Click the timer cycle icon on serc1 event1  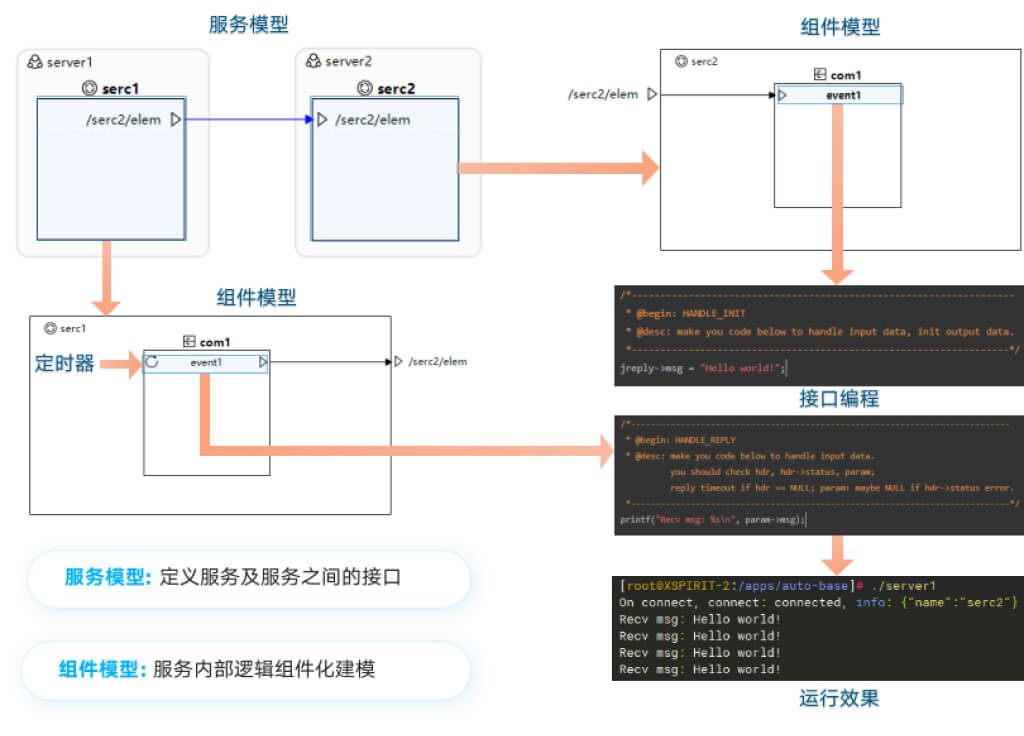(152, 362)
